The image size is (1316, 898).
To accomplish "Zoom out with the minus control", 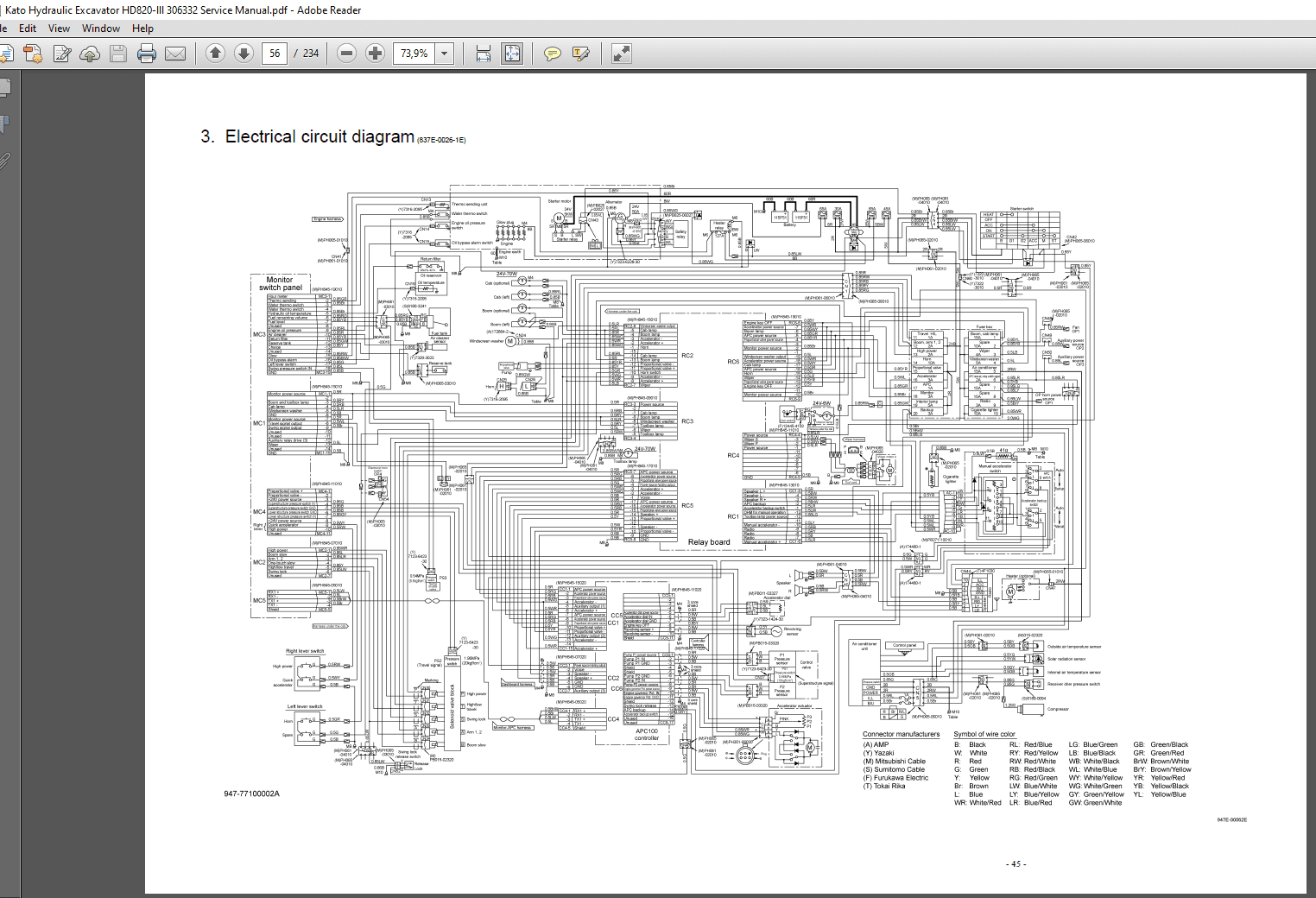I will click(x=345, y=53).
